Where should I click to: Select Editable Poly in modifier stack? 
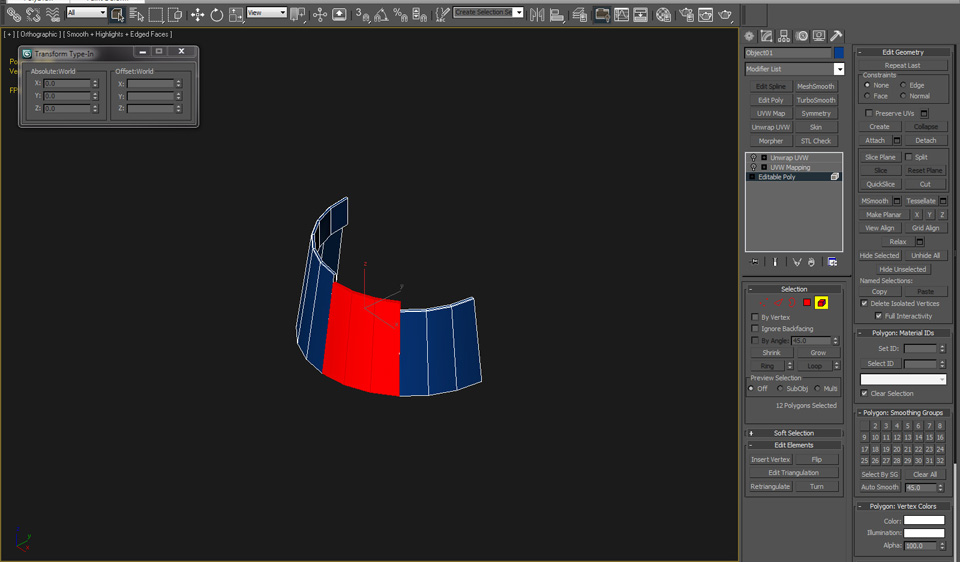(x=777, y=177)
